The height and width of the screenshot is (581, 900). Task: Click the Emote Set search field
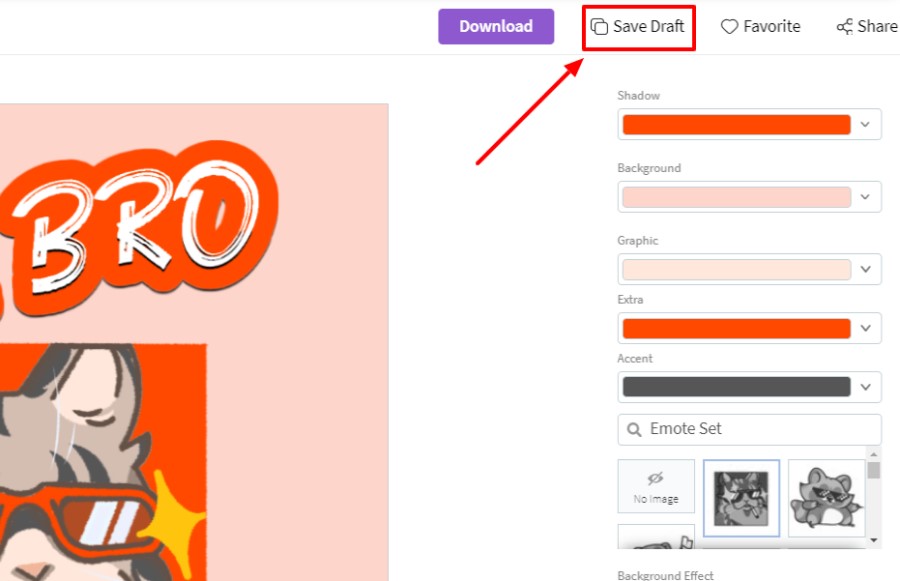pyautogui.click(x=749, y=429)
